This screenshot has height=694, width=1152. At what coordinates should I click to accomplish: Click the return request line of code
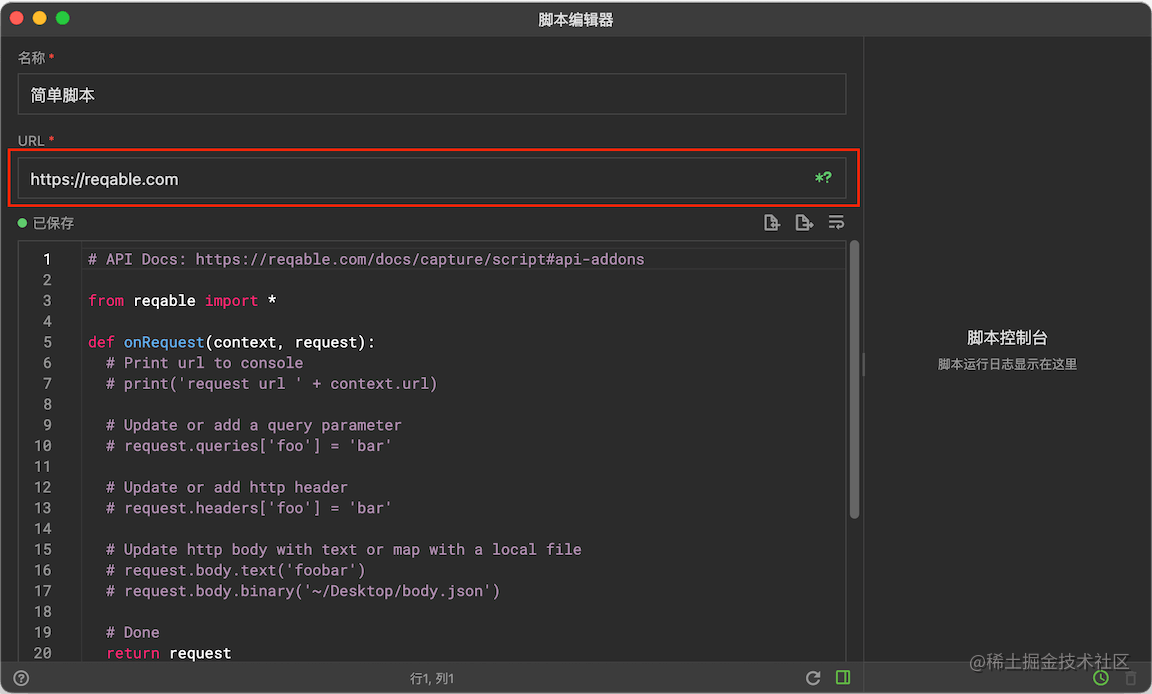[168, 652]
